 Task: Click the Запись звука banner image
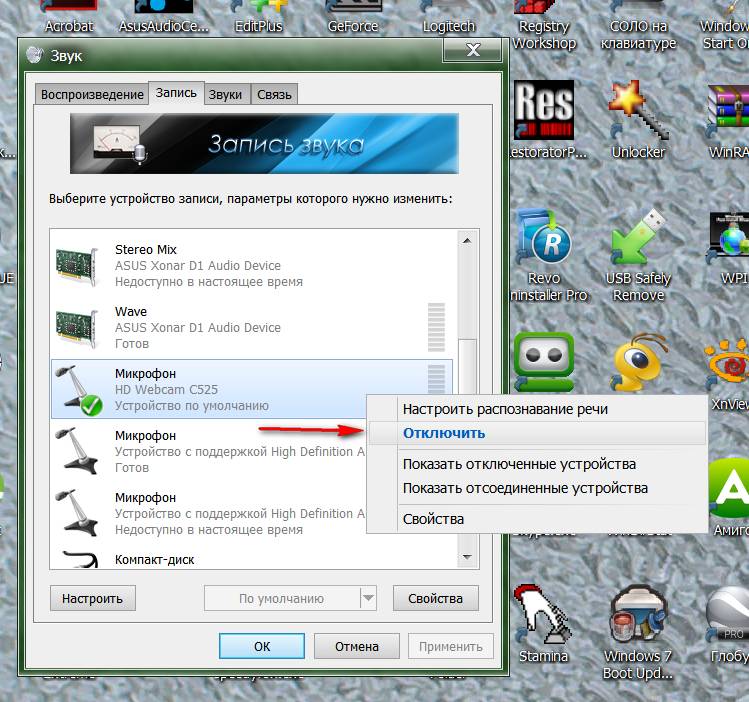(264, 143)
